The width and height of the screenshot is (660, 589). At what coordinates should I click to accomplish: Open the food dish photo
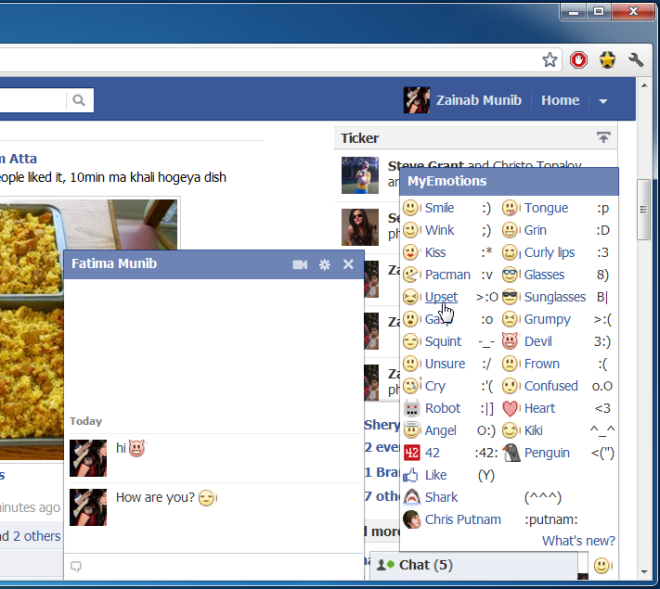coord(88,329)
